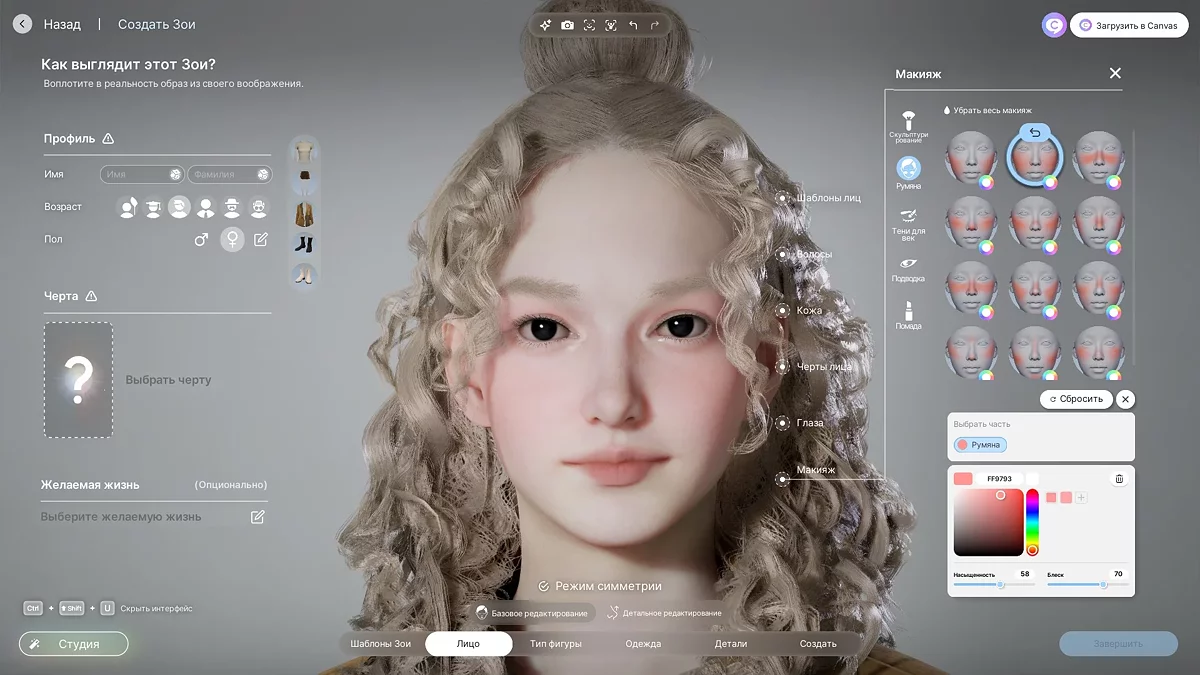The height and width of the screenshot is (675, 1200).
Task: Select the female gender symbol
Action: coord(232,240)
